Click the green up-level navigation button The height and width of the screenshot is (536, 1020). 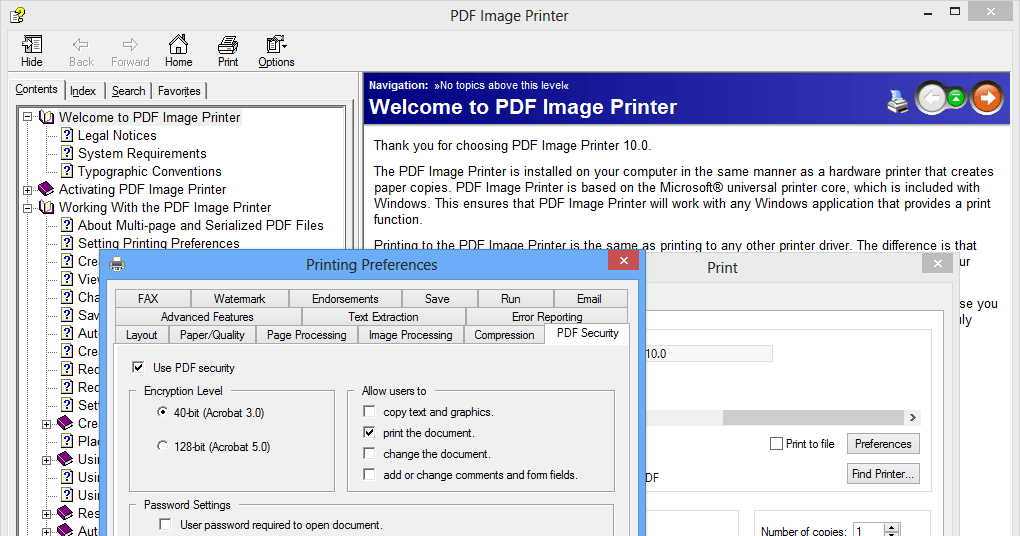pyautogui.click(x=956, y=98)
